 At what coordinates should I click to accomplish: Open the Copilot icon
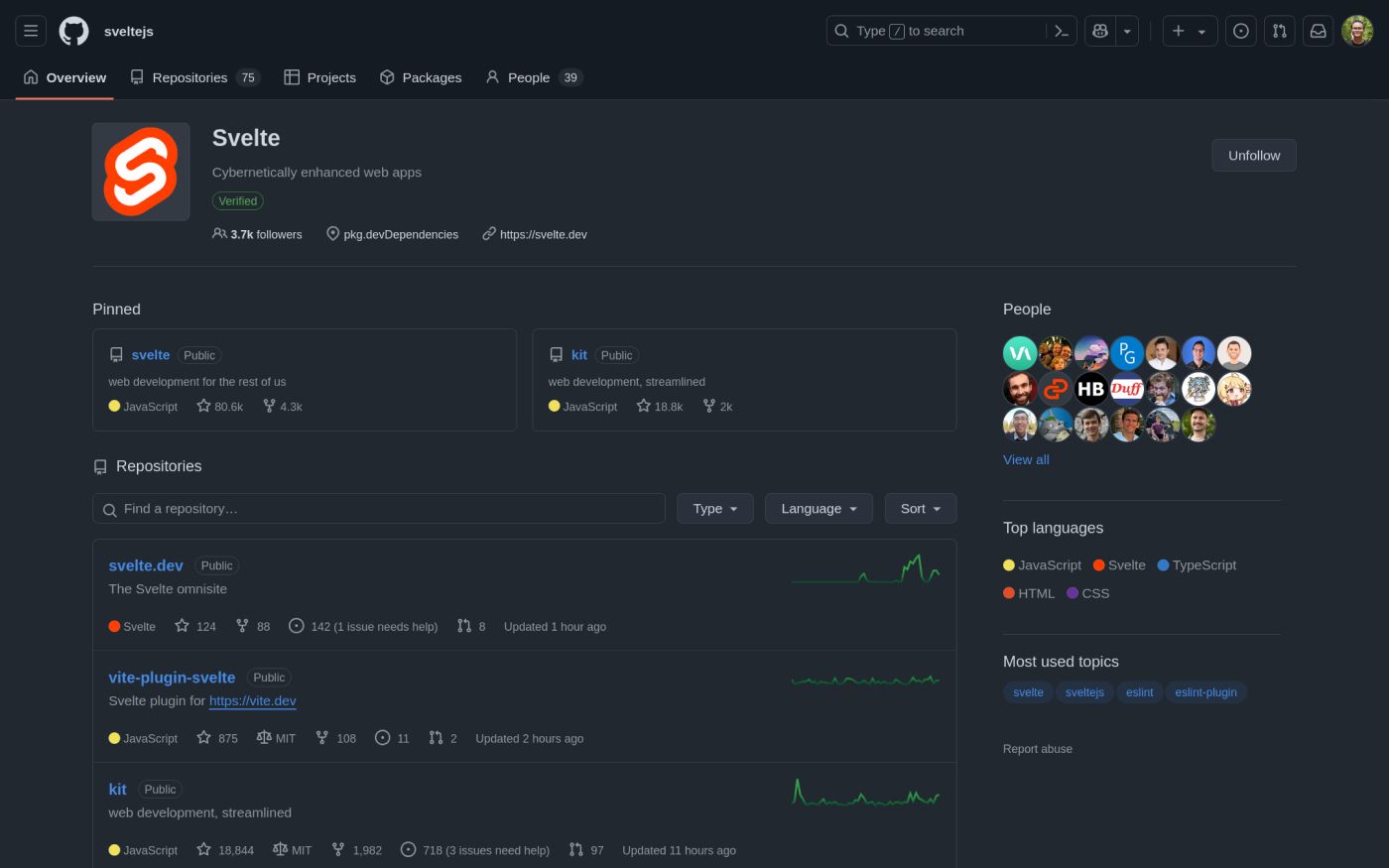coord(1100,31)
